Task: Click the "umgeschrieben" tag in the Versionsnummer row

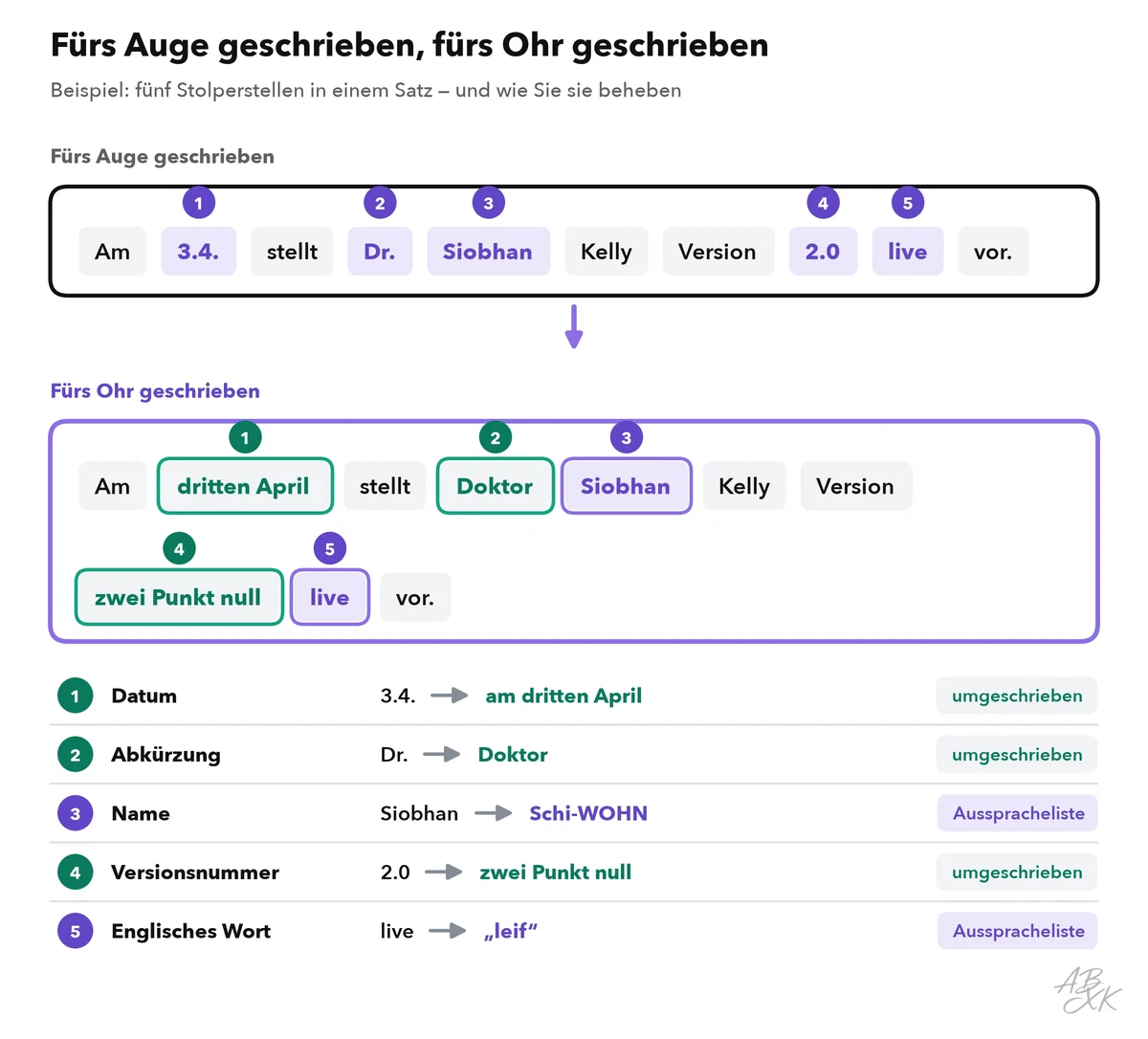Action: pyautogui.click(x=1017, y=873)
